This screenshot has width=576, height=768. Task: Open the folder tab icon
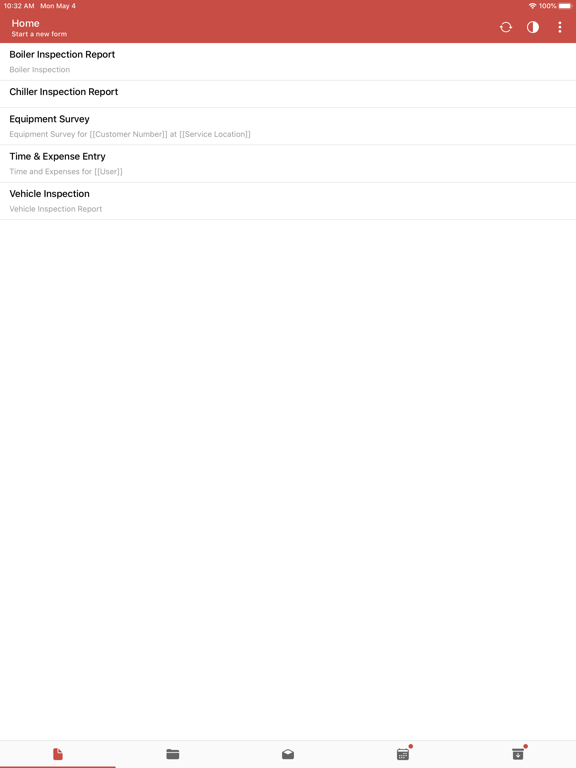pyautogui.click(x=172, y=754)
